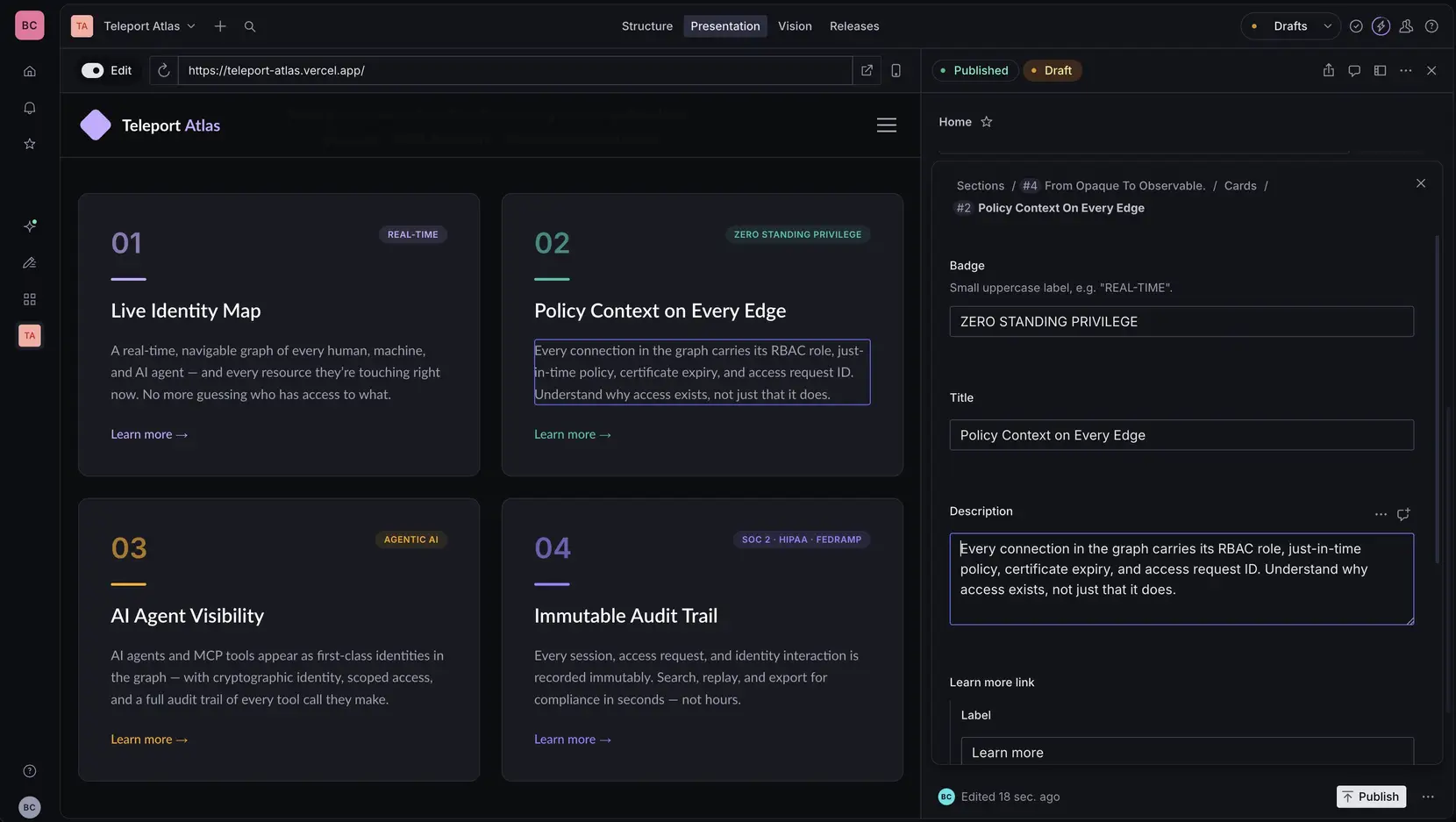The height and width of the screenshot is (822, 1456).
Task: Open the site hamburger menu
Action: [x=887, y=125]
